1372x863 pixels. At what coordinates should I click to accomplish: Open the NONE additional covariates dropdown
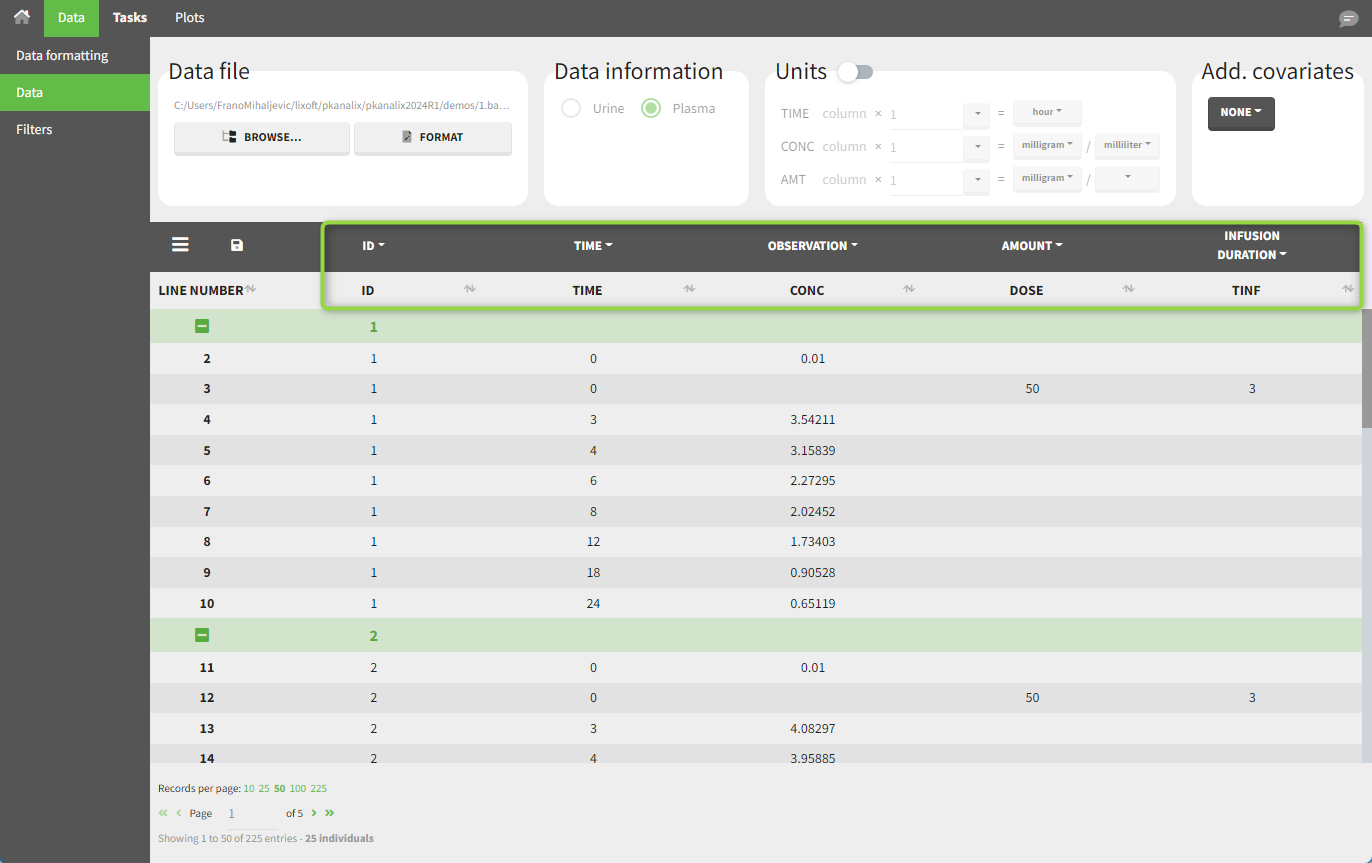(1240, 113)
